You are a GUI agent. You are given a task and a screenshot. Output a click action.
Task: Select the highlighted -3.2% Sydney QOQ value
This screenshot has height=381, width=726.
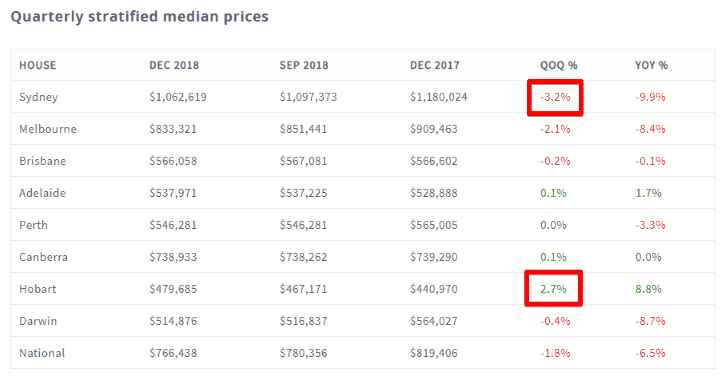tap(555, 97)
